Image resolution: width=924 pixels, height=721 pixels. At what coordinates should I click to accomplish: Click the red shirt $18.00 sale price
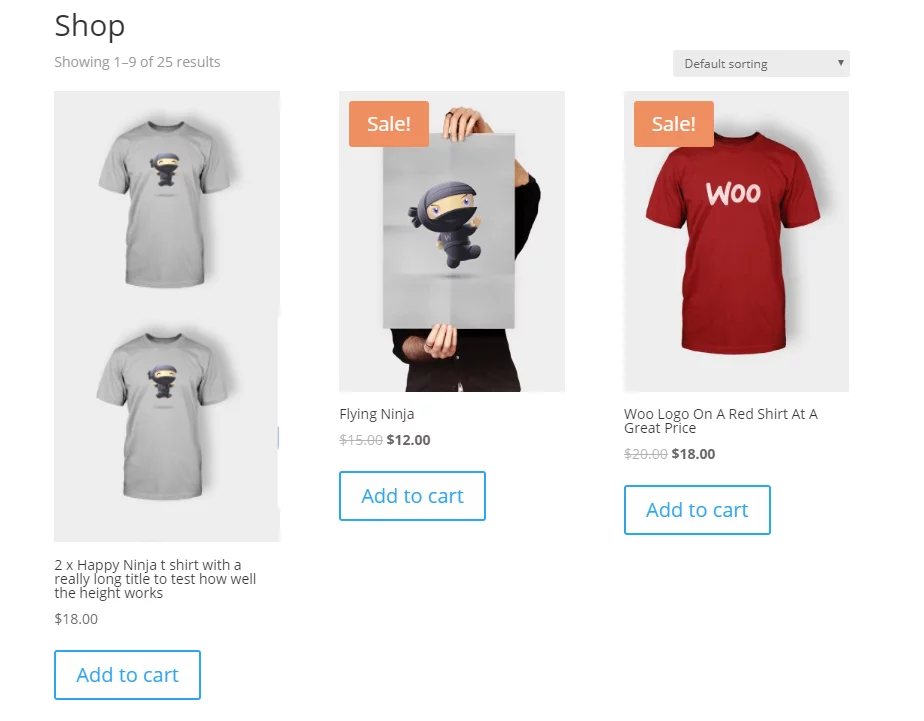(x=693, y=454)
